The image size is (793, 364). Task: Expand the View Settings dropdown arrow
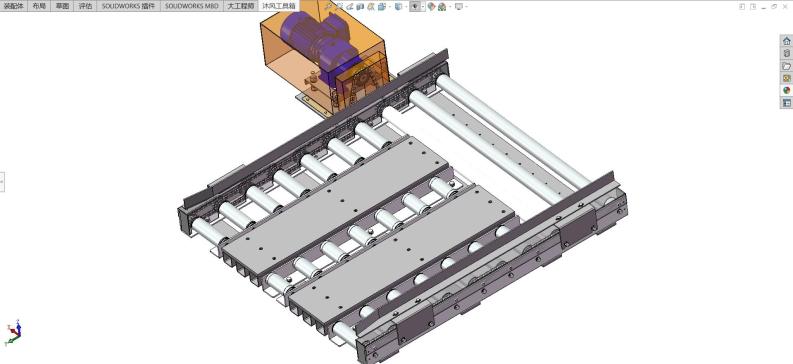click(x=467, y=7)
